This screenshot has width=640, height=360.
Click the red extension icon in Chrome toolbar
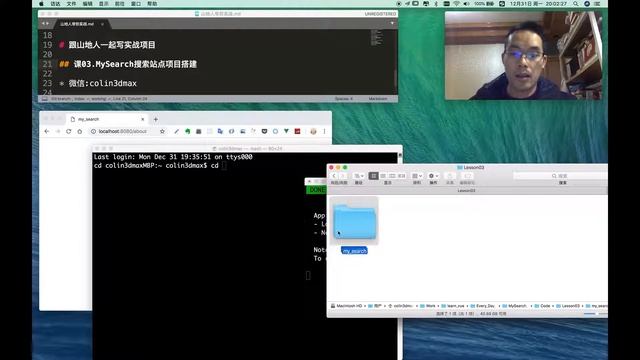pos(298,131)
